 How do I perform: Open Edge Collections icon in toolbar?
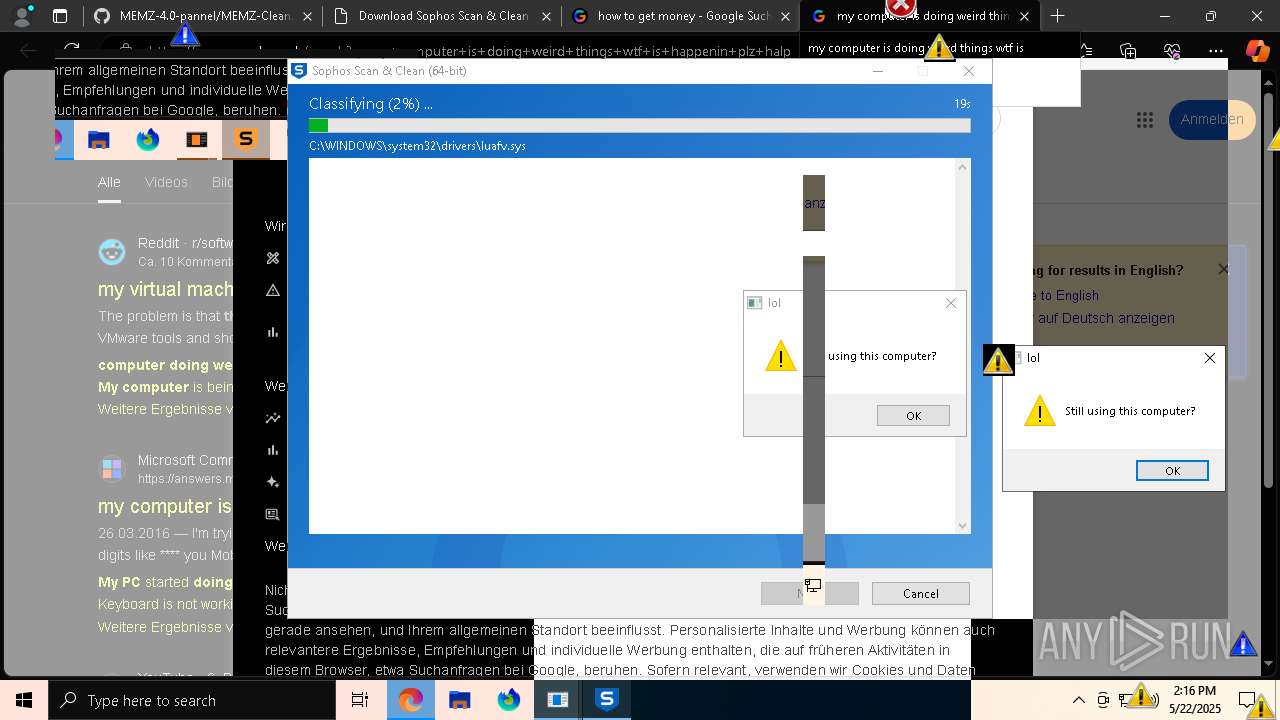coord(1128,51)
